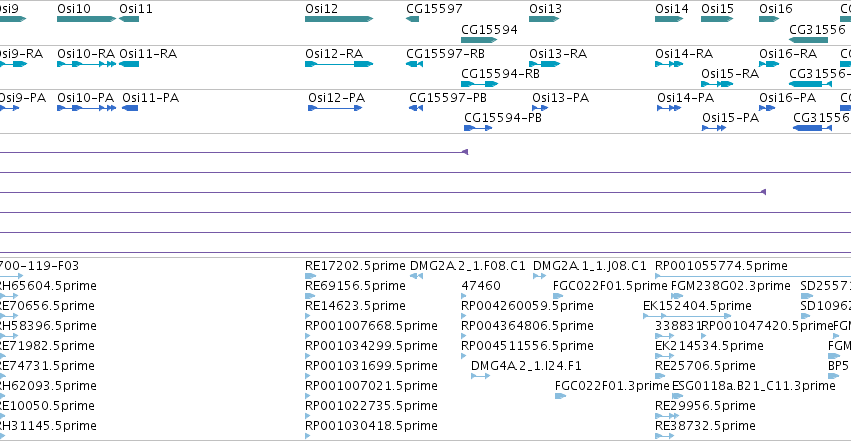Click the Osi10 gene bar
This screenshot has height=441, width=851.
pos(86,19)
